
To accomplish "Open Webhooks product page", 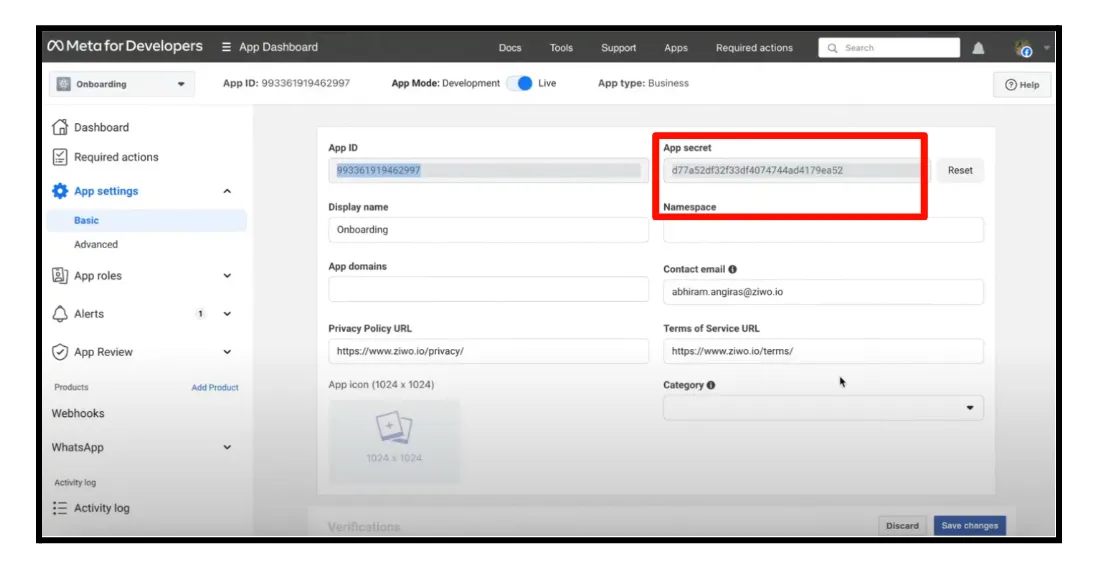I will 78,414.
